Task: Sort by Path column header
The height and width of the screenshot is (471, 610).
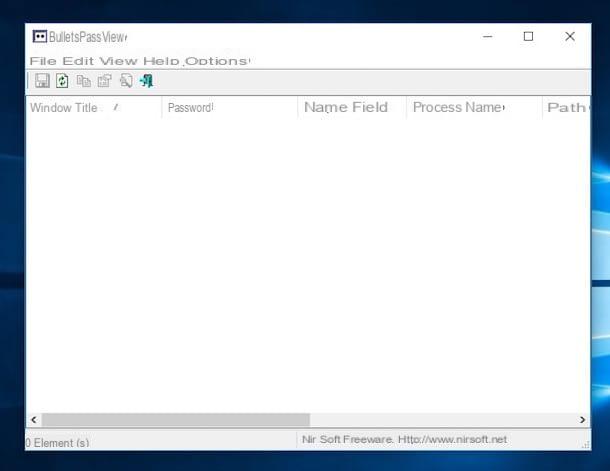Action: click(566, 107)
